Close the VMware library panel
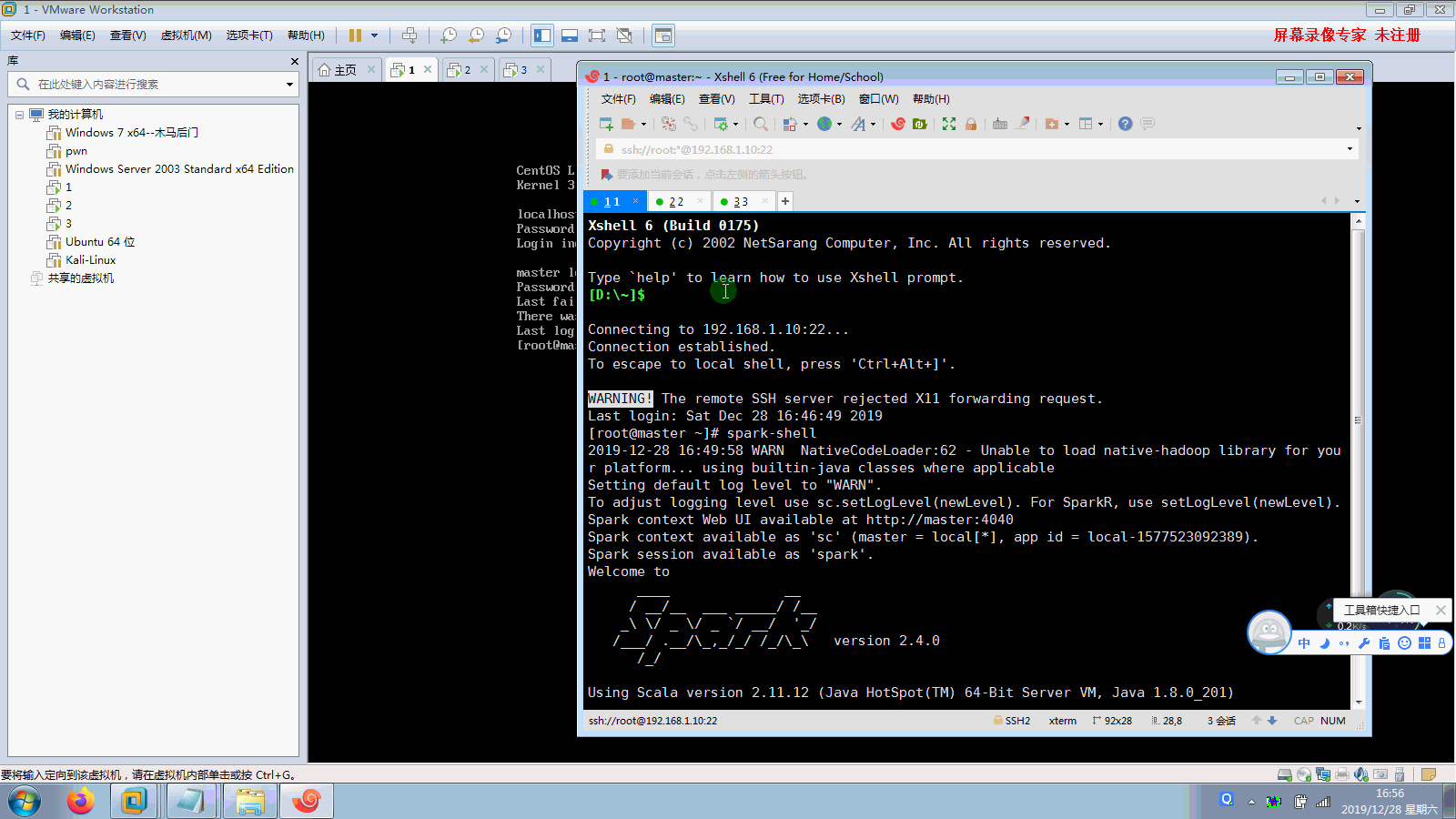1456x819 pixels. [x=294, y=61]
